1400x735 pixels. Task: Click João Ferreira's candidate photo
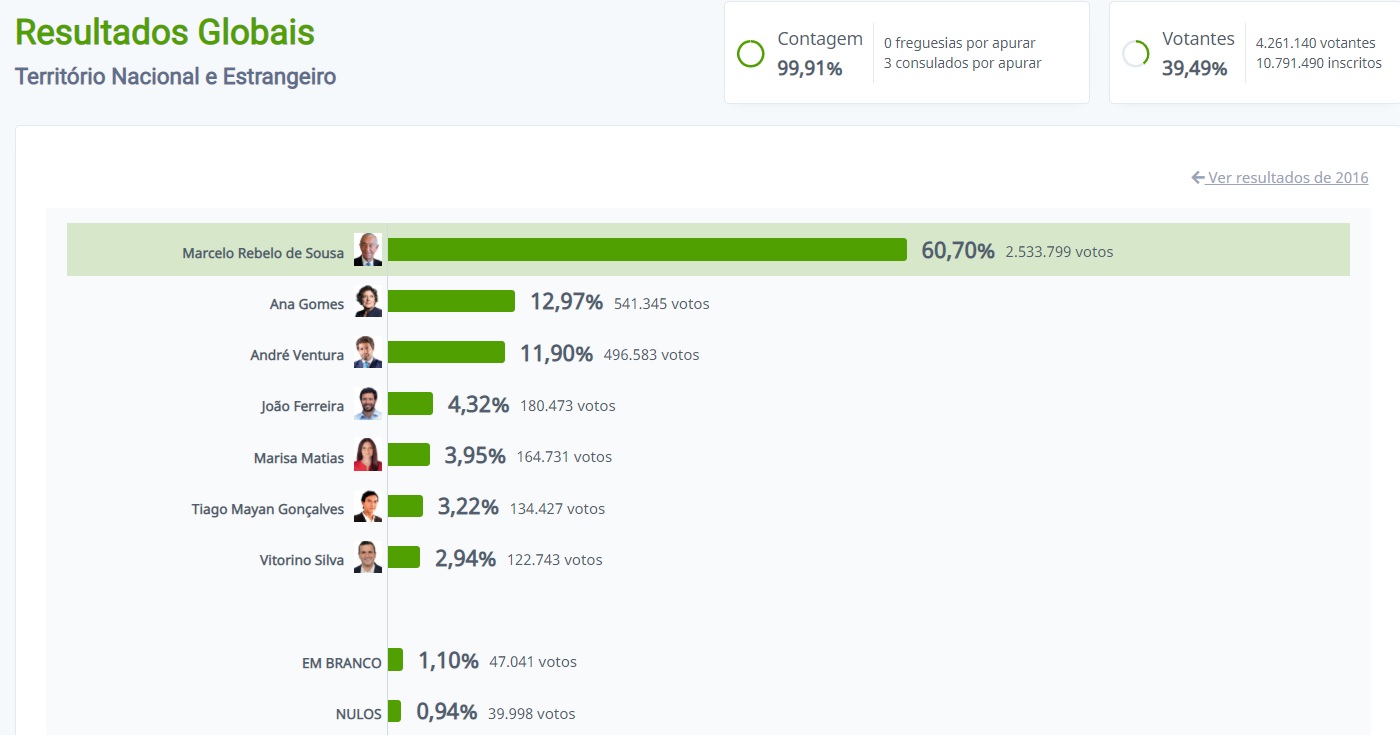point(368,404)
